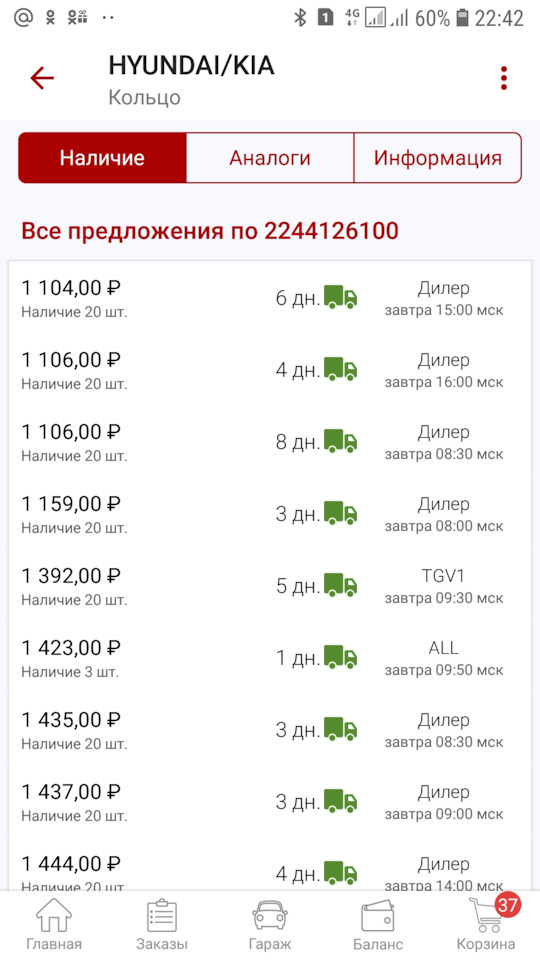Select the 1 159,00 ₽ offer

click(x=270, y=514)
